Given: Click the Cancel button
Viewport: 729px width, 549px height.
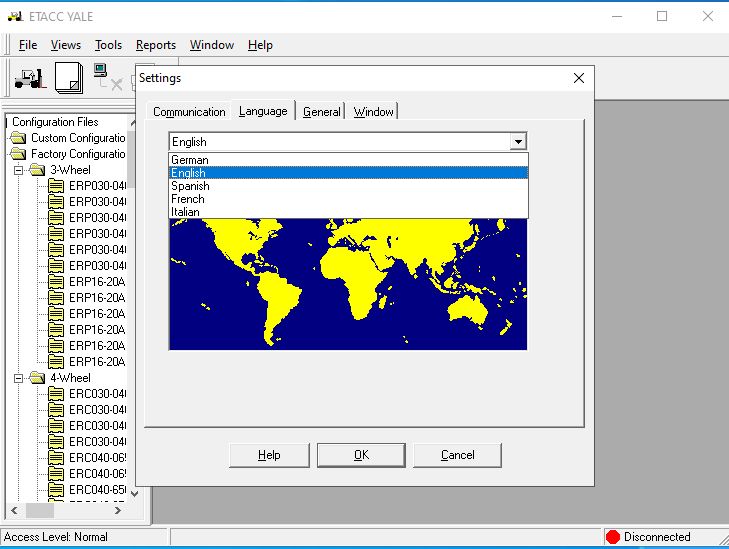Looking at the screenshot, I should click(457, 455).
